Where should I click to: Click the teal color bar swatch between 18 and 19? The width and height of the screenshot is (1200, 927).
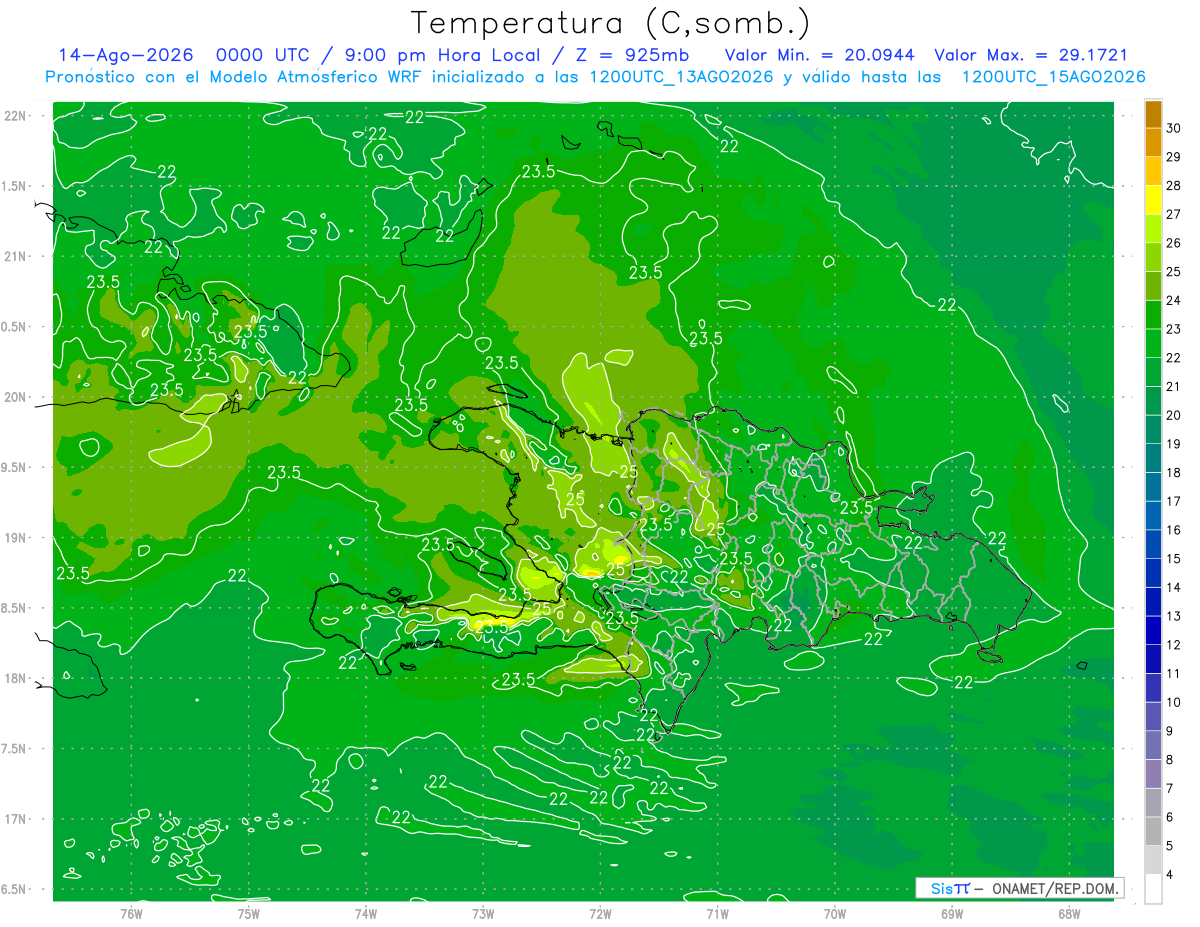1153,458
